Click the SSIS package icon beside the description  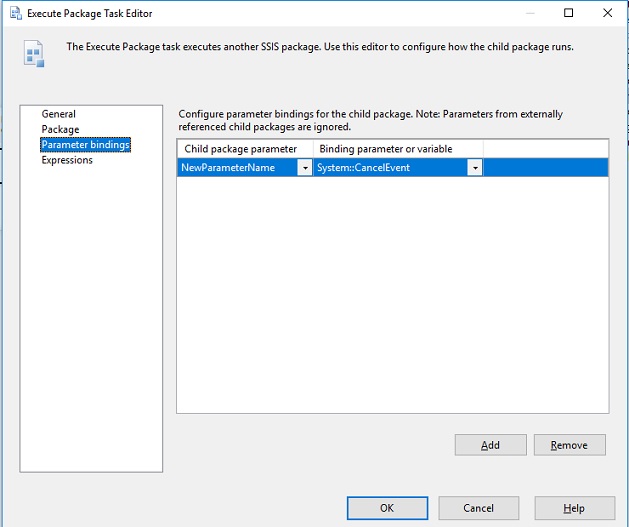click(34, 53)
